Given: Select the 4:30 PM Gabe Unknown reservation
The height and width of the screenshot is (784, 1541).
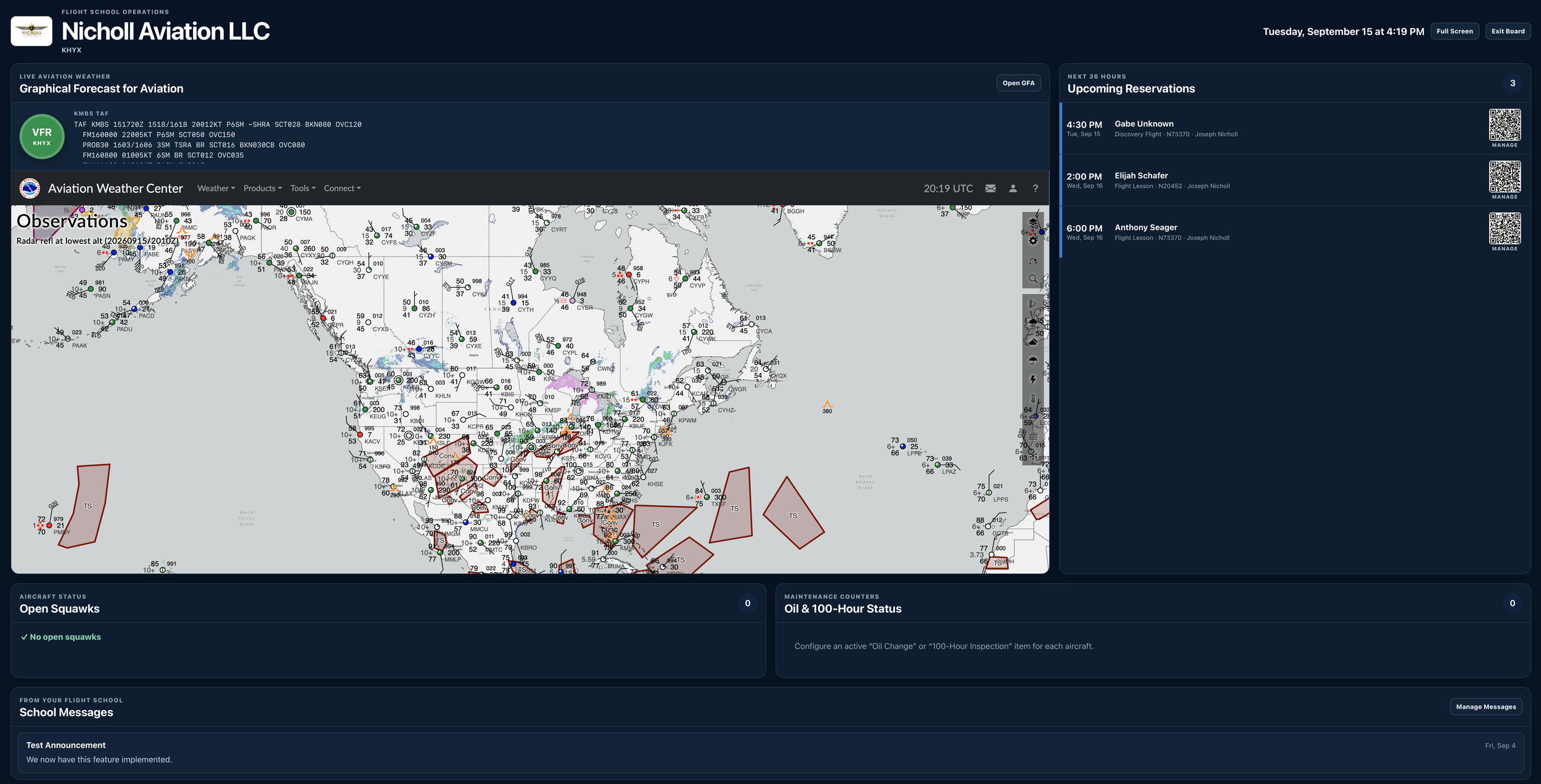Looking at the screenshot, I should click(x=1294, y=129).
